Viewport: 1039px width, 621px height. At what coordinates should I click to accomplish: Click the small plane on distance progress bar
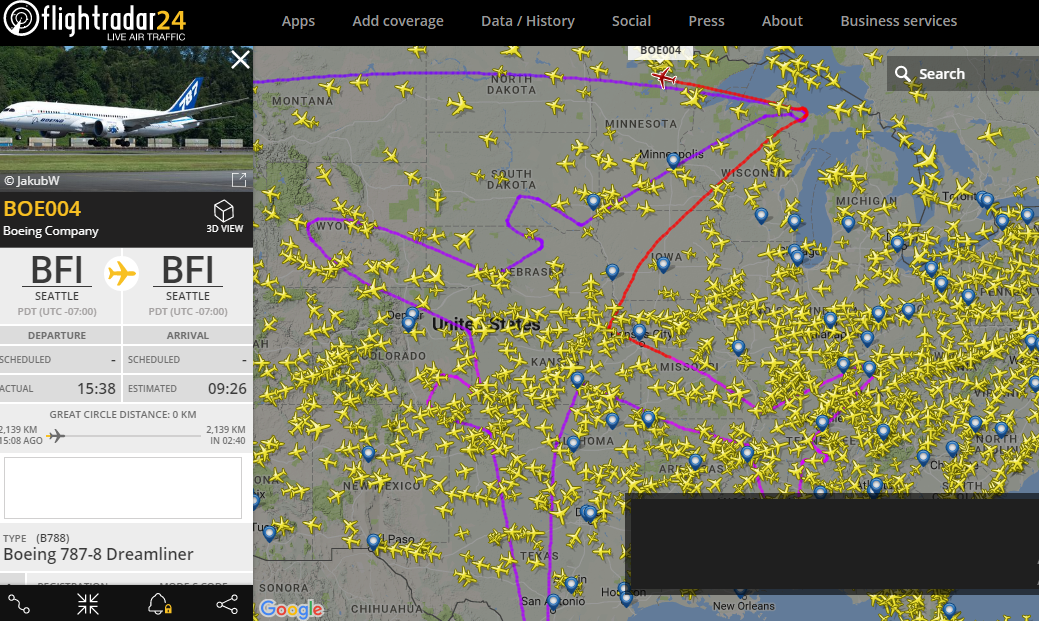coord(56,435)
